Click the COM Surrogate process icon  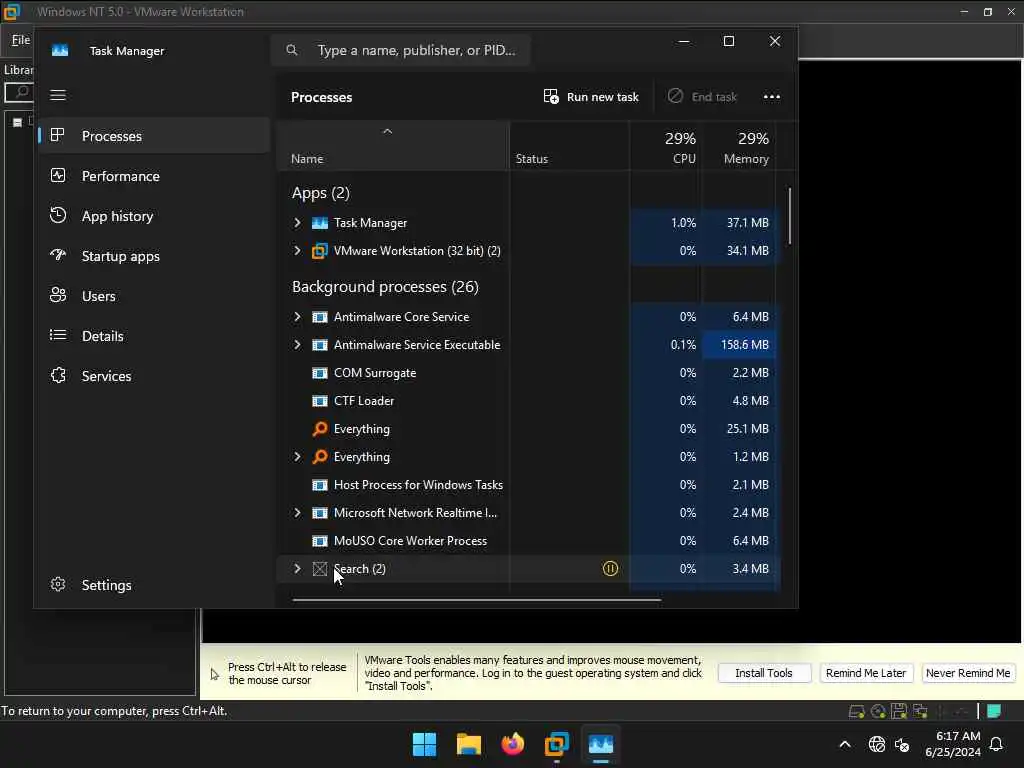tap(319, 373)
